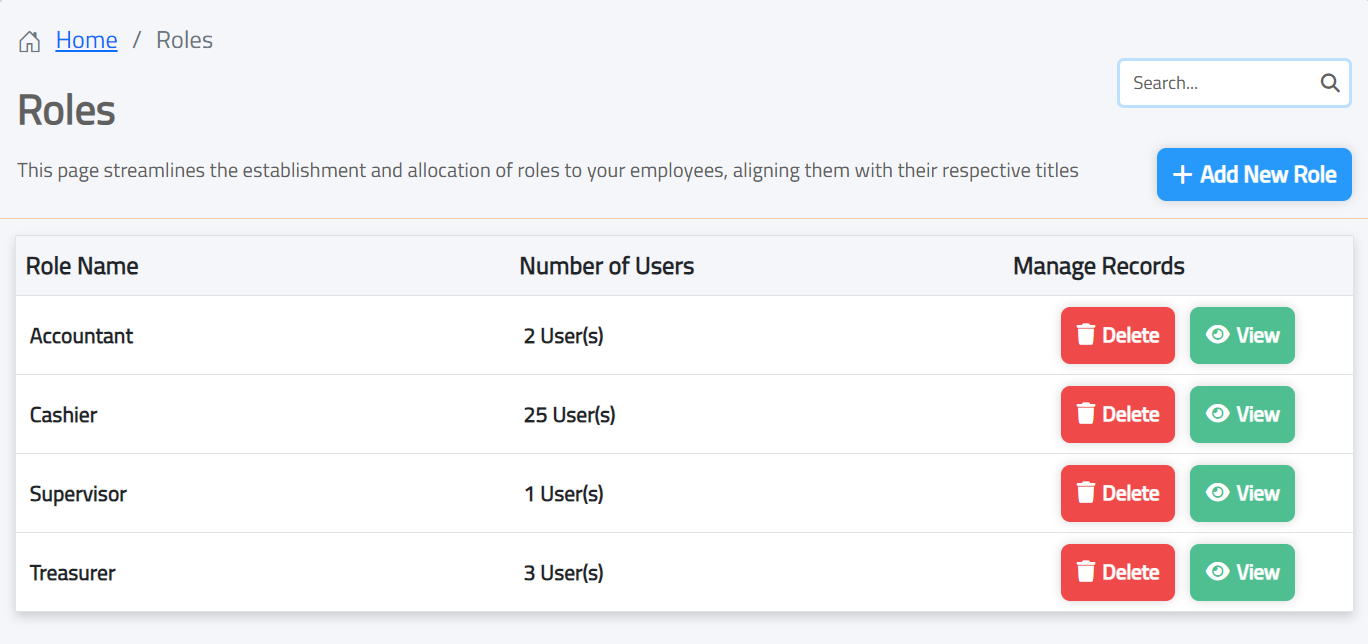Screen dimensions: 1368x644
Task: Click the 1 User(s) Supervisor count
Action: pyautogui.click(x=563, y=494)
